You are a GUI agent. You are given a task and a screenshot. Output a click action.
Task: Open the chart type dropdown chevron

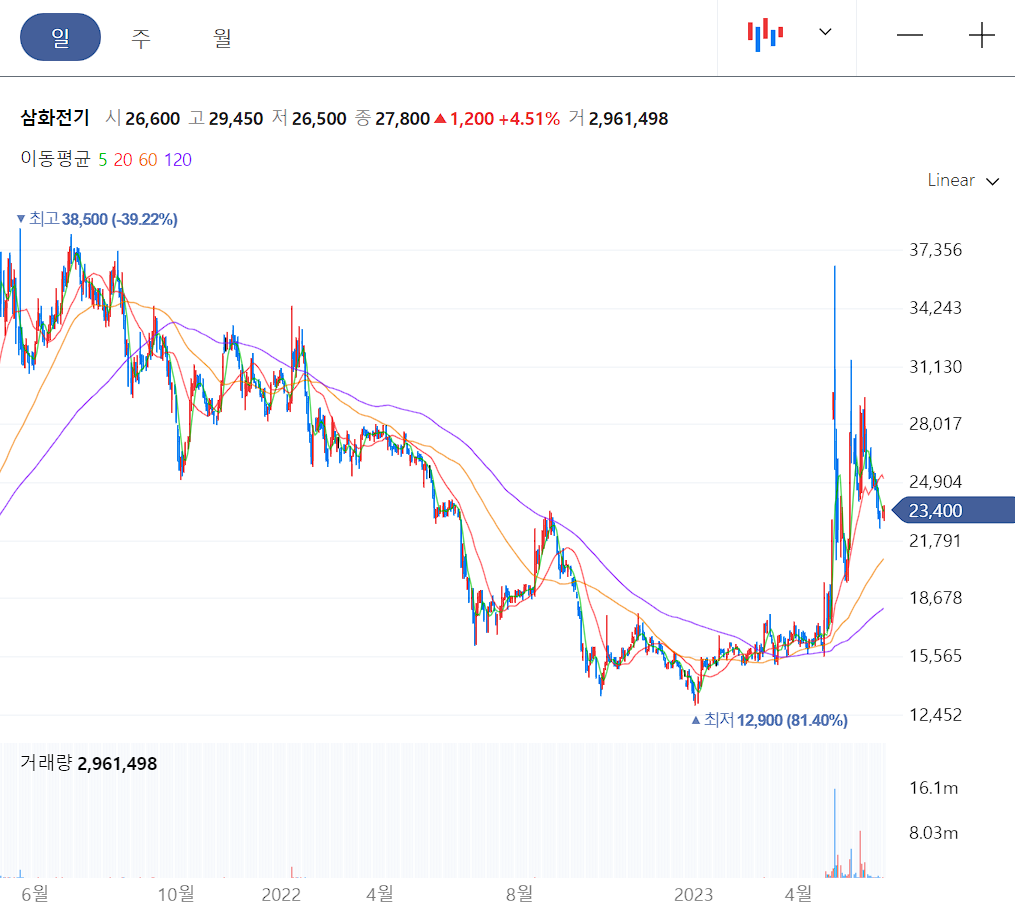point(825,32)
